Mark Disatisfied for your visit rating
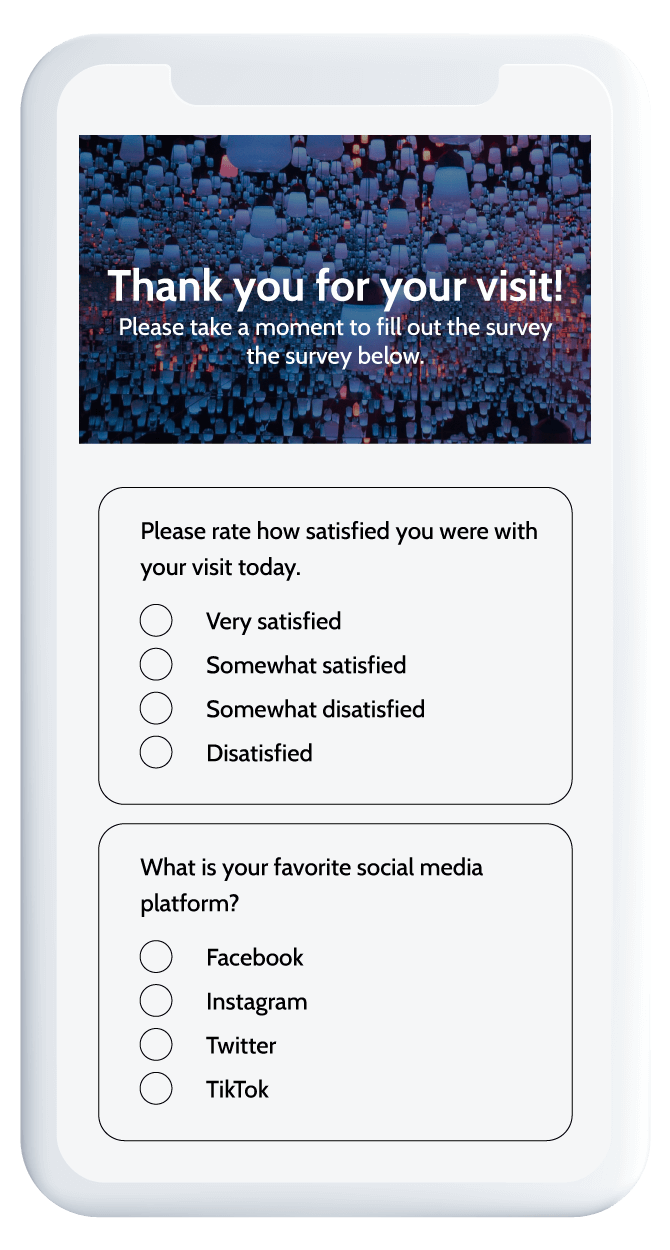Viewport: 670px width, 1250px height. (156, 750)
